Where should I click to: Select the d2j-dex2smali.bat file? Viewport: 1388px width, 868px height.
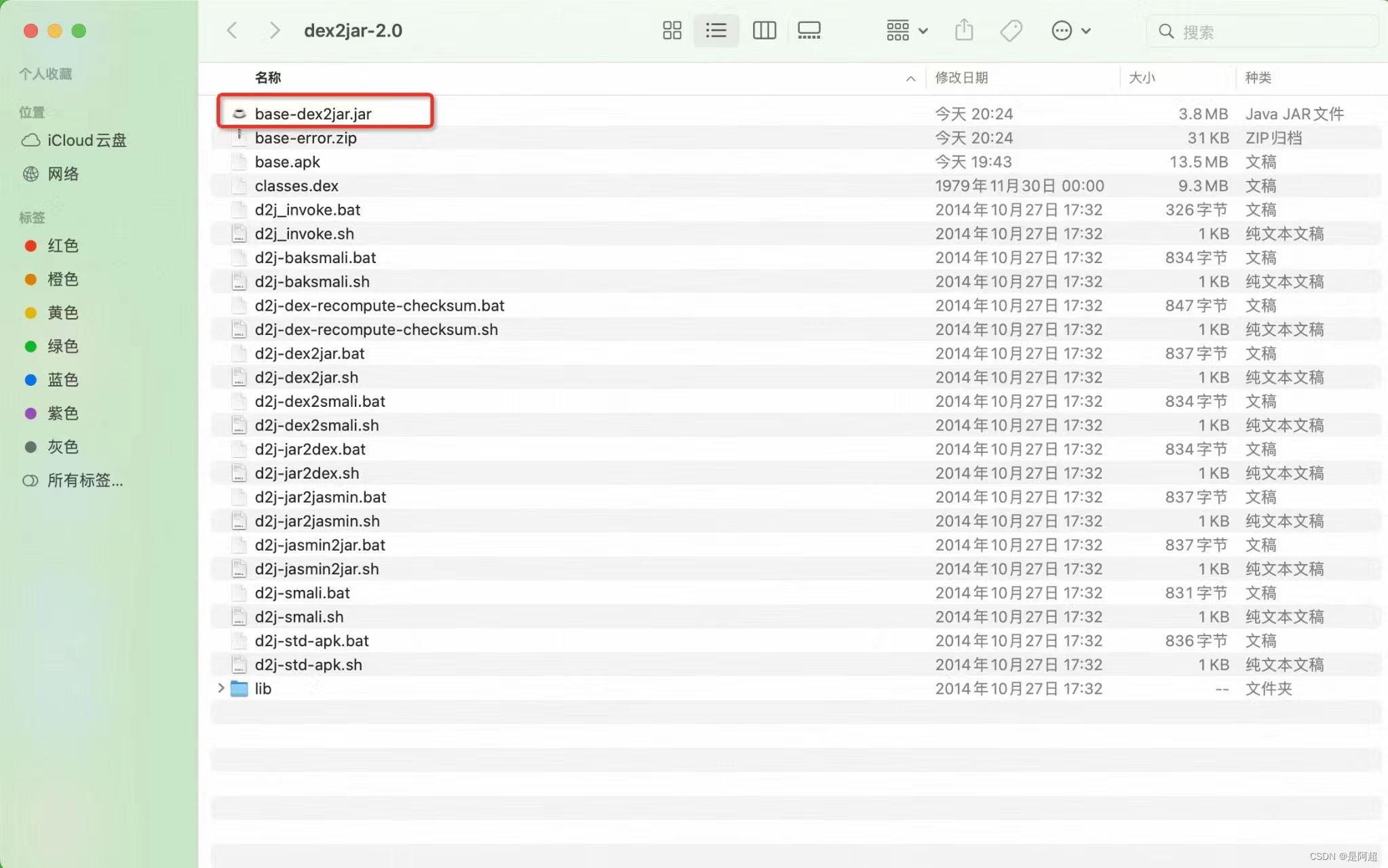tap(320, 401)
